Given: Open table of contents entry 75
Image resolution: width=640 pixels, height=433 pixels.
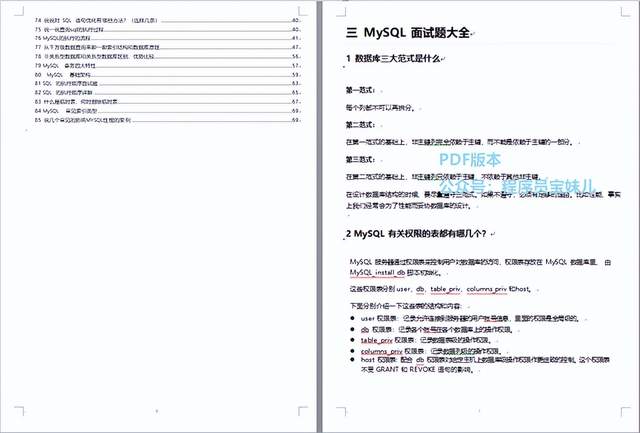Looking at the screenshot, I should 167,29.
